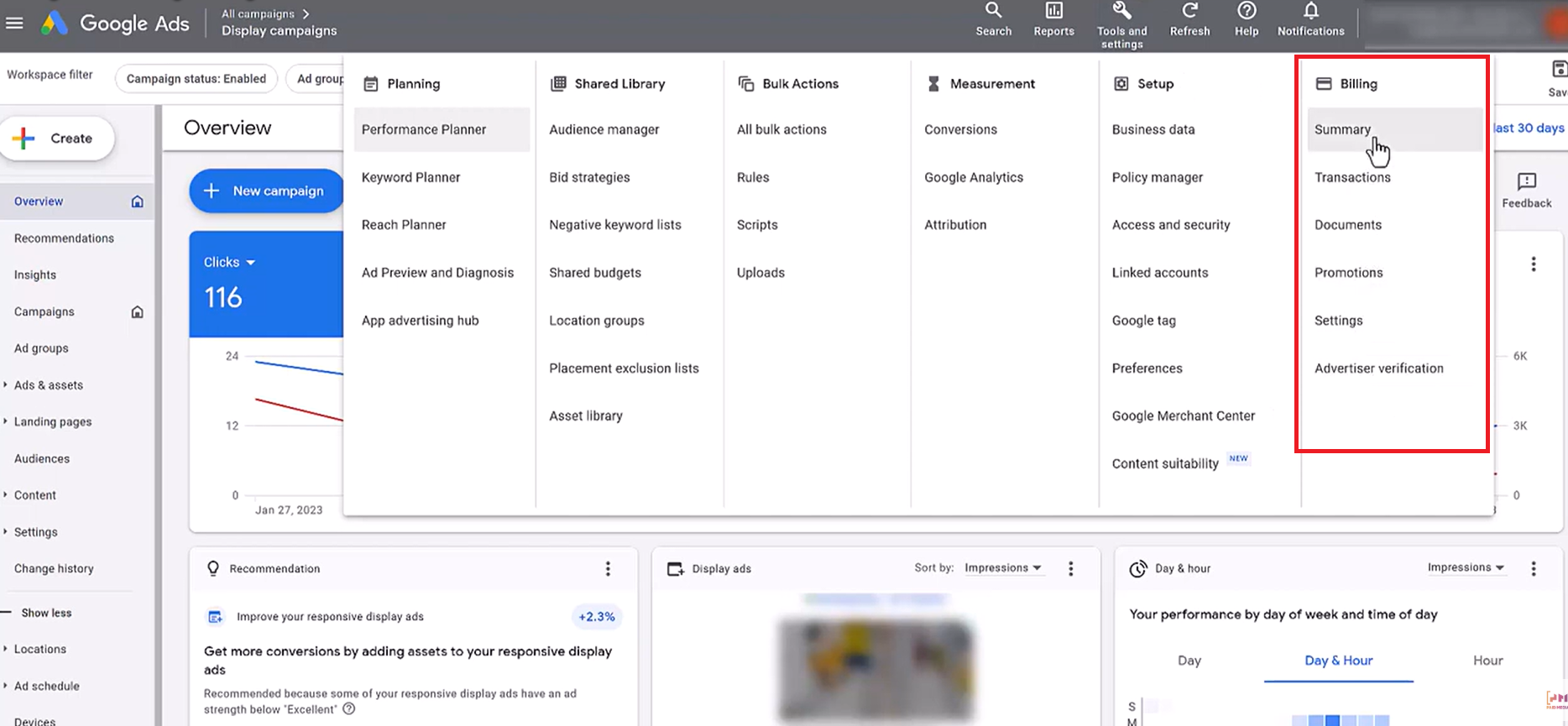Open Recommendations in sidebar

64,238
